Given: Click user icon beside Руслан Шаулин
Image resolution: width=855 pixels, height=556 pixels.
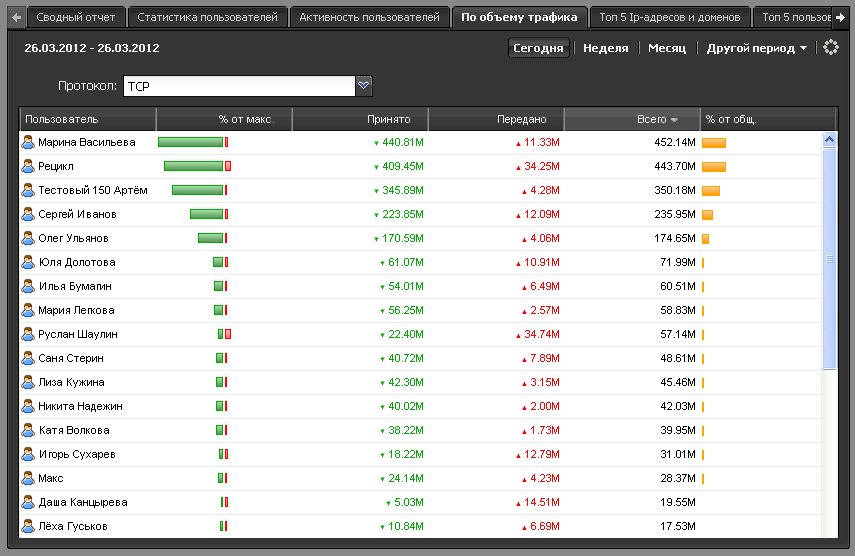Looking at the screenshot, I should click(28, 334).
